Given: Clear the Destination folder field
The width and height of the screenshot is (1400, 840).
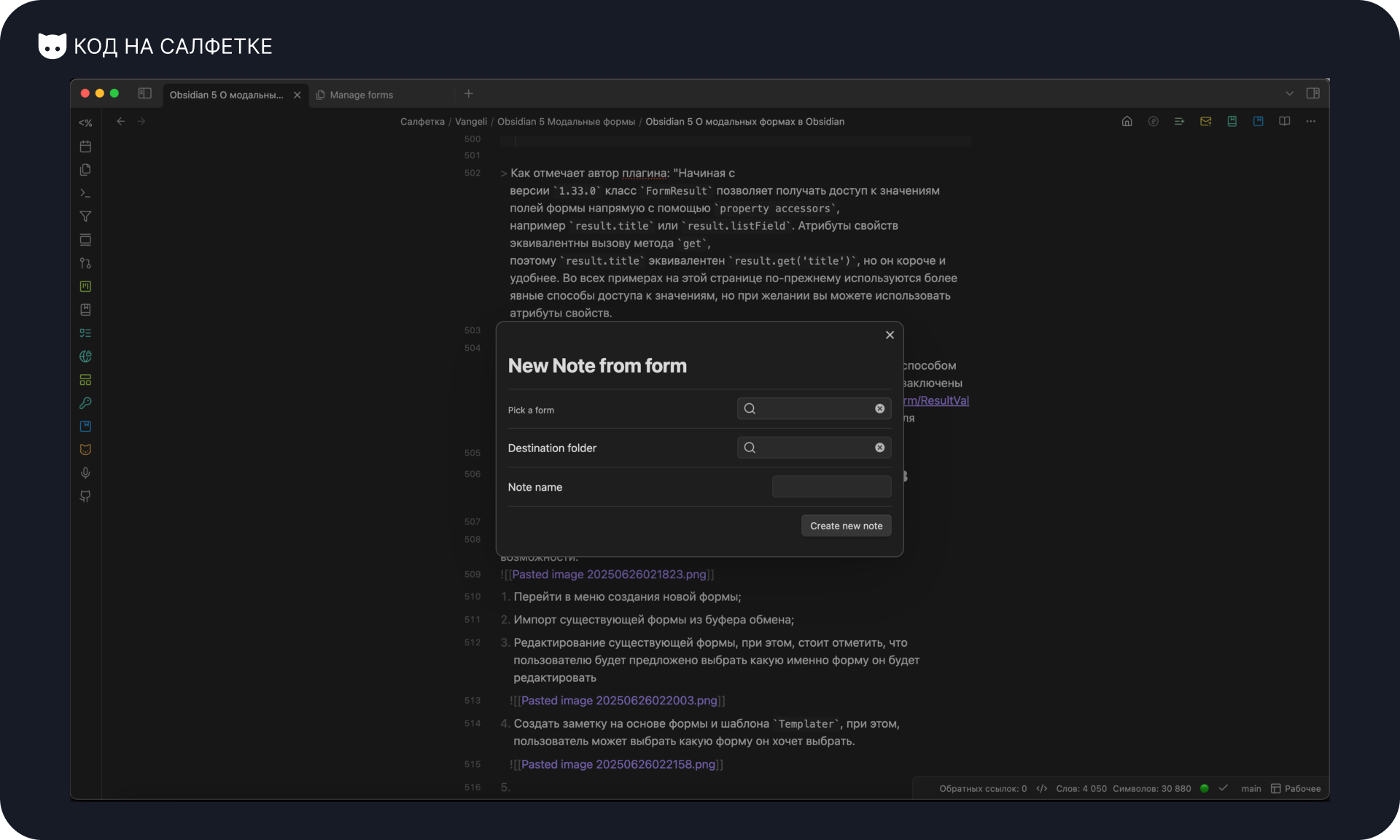Looking at the screenshot, I should pyautogui.click(x=880, y=448).
